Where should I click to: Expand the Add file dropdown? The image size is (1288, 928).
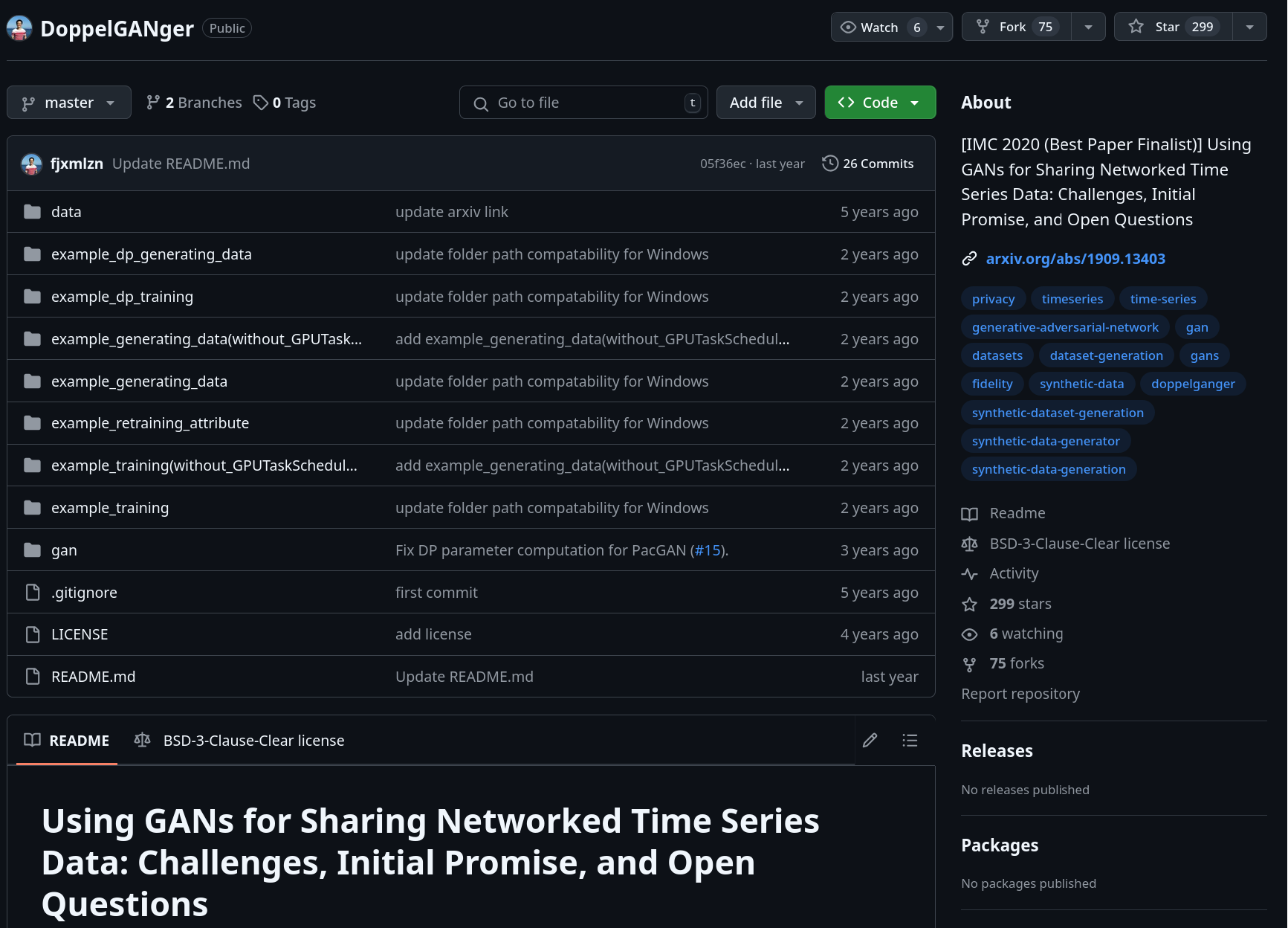click(x=766, y=103)
